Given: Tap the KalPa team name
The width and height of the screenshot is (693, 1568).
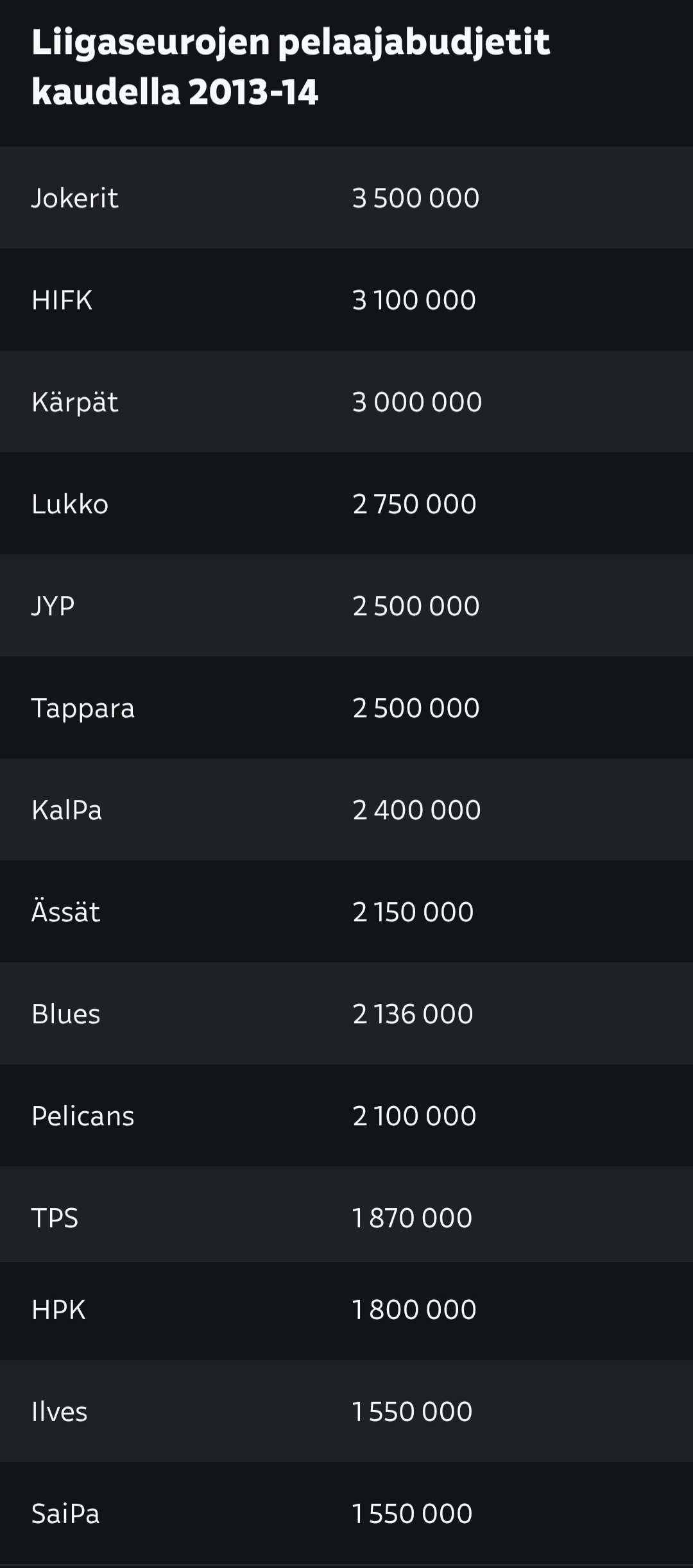Looking at the screenshot, I should point(67,810).
